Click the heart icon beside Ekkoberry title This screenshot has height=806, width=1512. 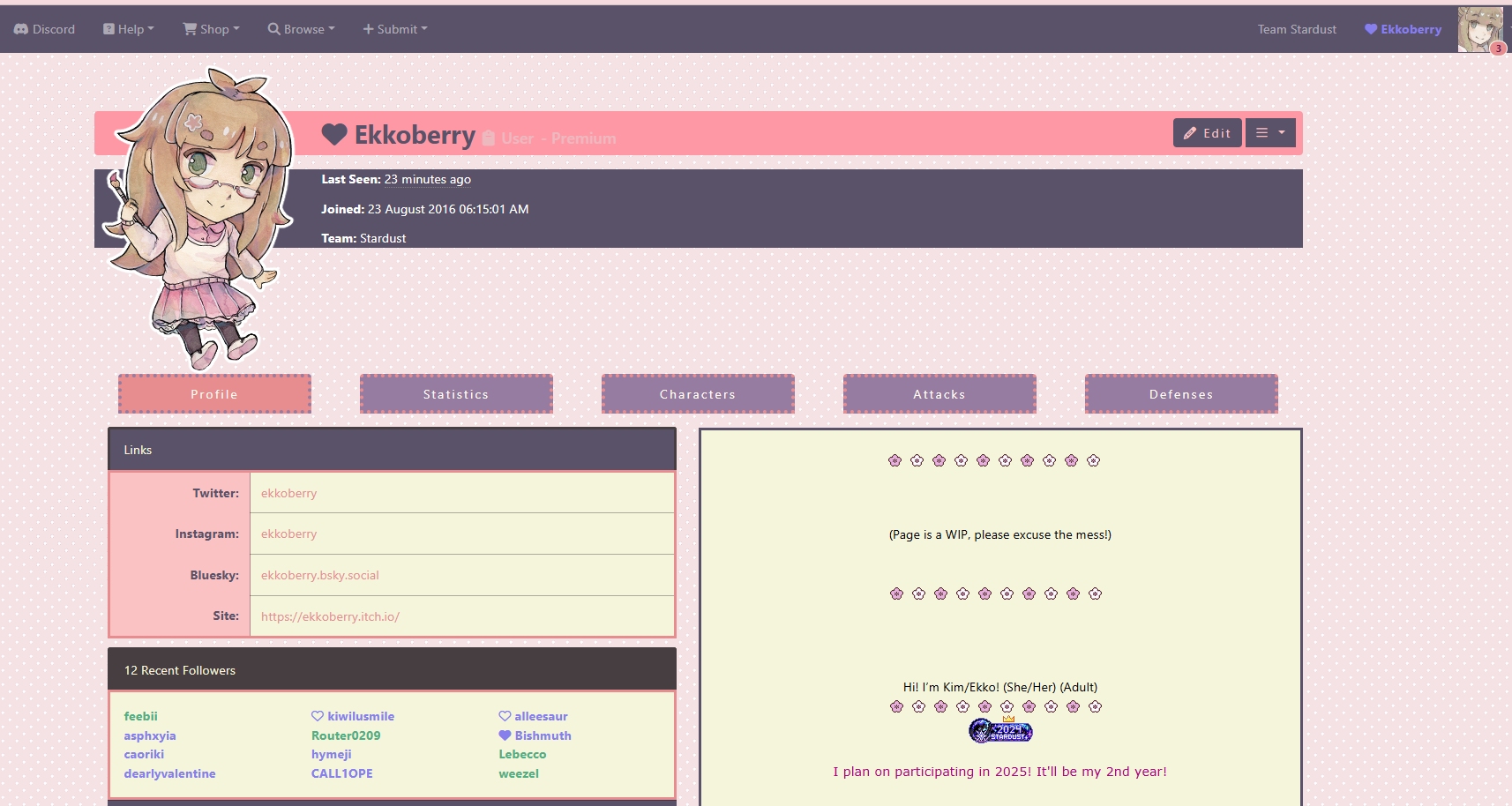click(334, 135)
